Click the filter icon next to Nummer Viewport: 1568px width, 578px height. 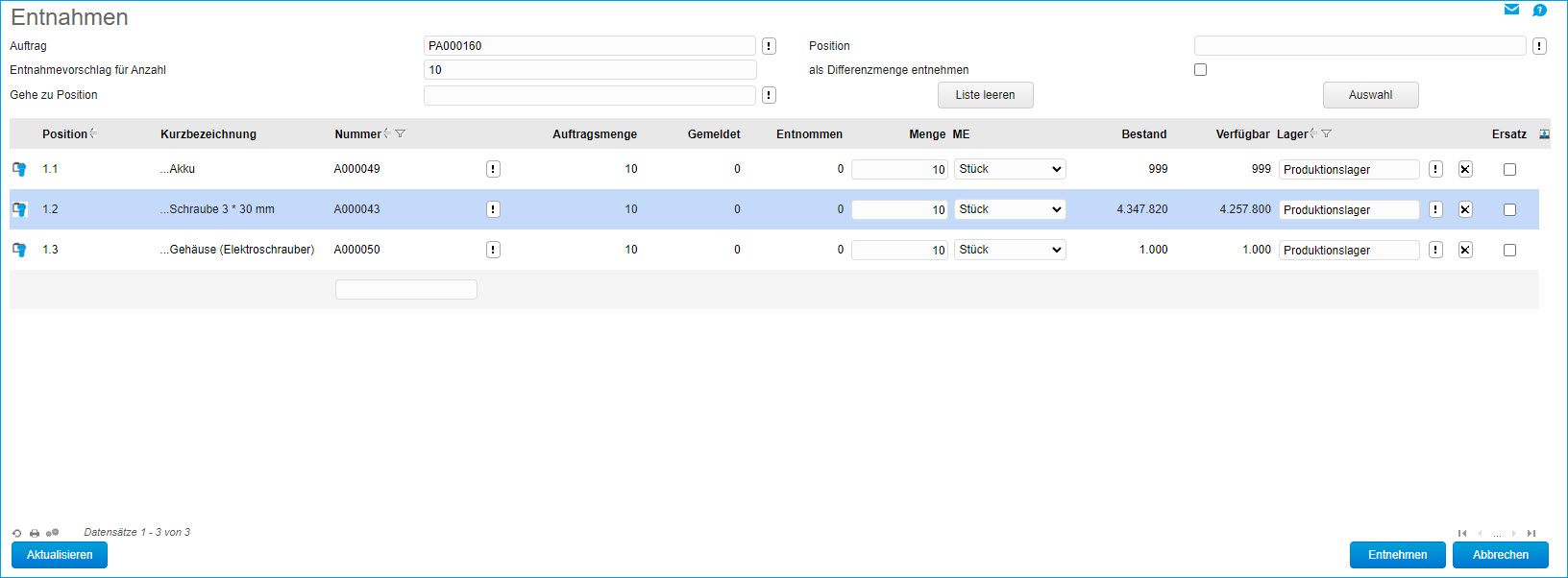[401, 134]
